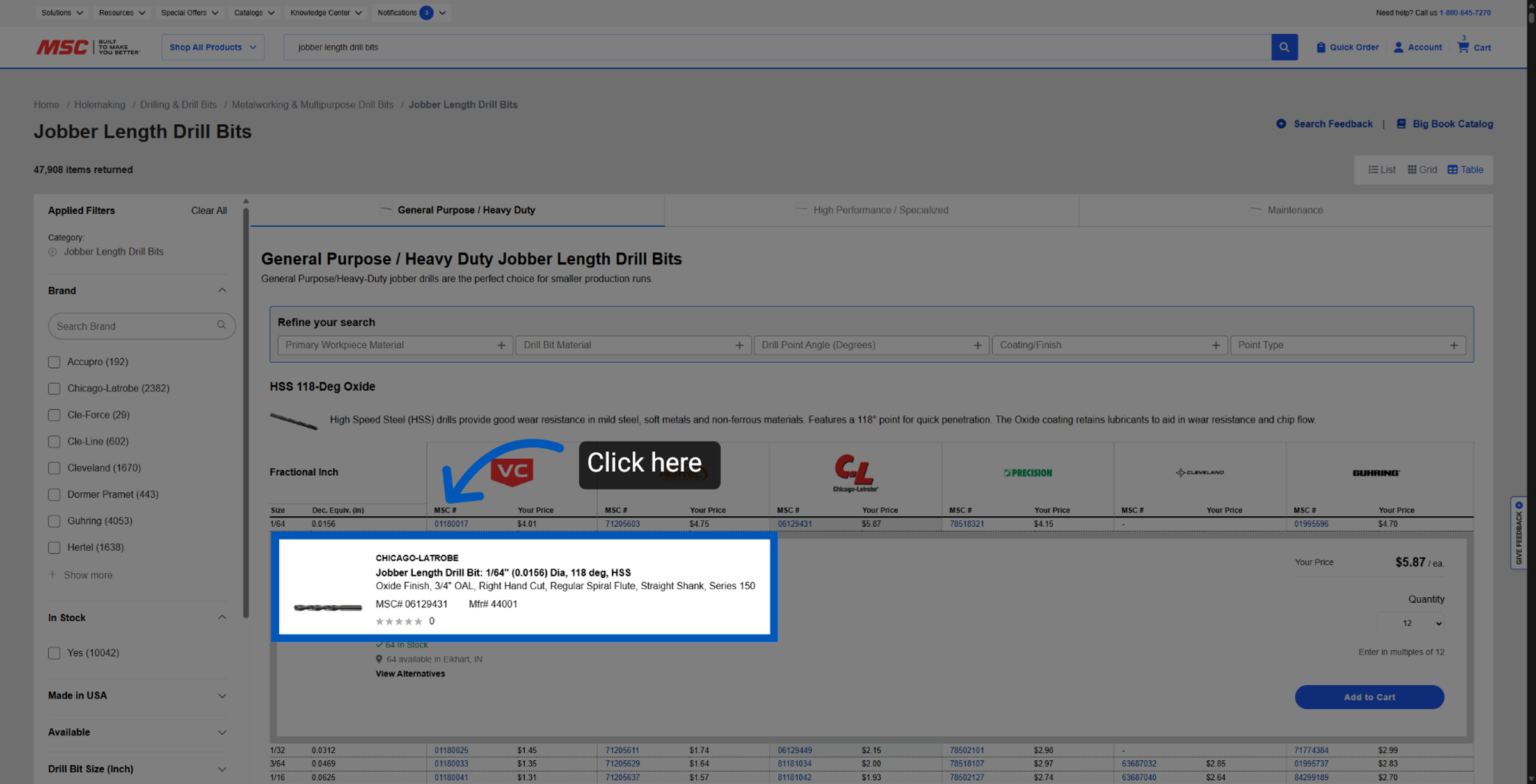Click the Guhring brand logo
Image resolution: width=1536 pixels, height=784 pixels.
(1376, 473)
